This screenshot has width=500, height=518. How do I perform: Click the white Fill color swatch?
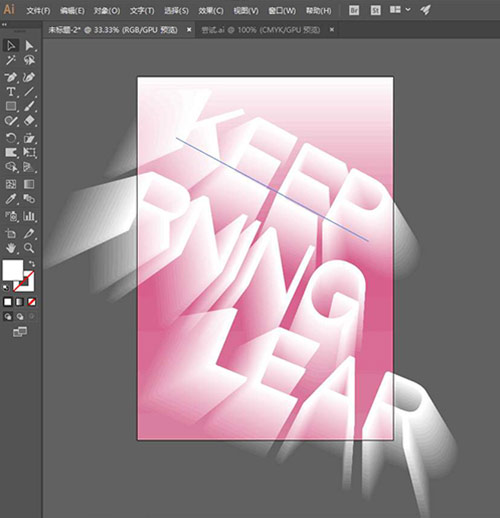13,270
